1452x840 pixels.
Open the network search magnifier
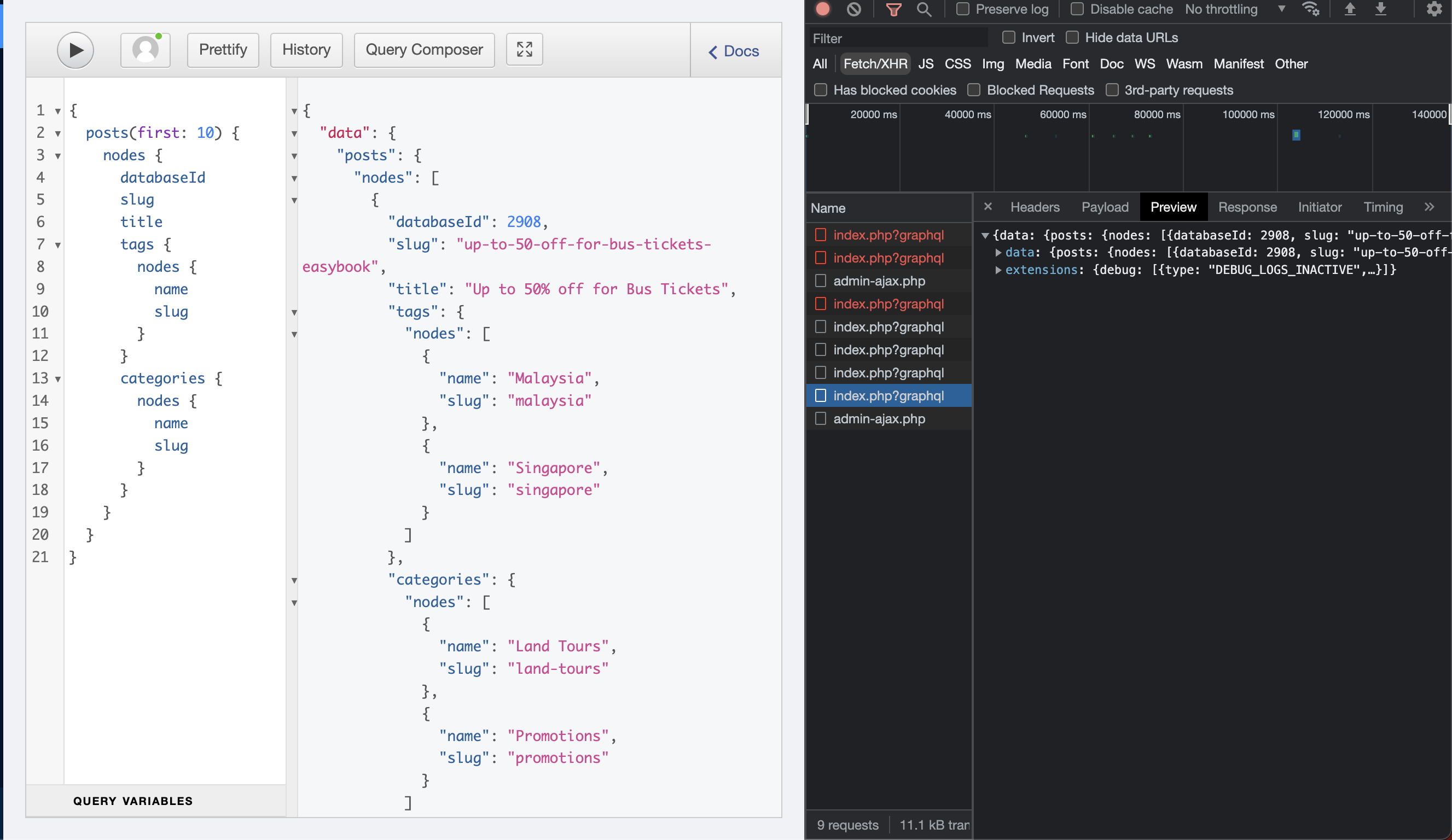pyautogui.click(x=924, y=9)
